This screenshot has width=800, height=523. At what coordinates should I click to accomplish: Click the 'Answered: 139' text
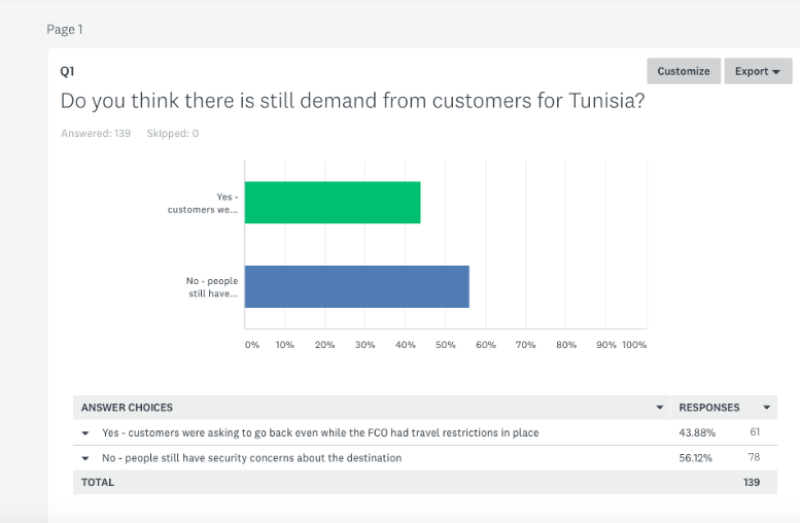pos(96,133)
